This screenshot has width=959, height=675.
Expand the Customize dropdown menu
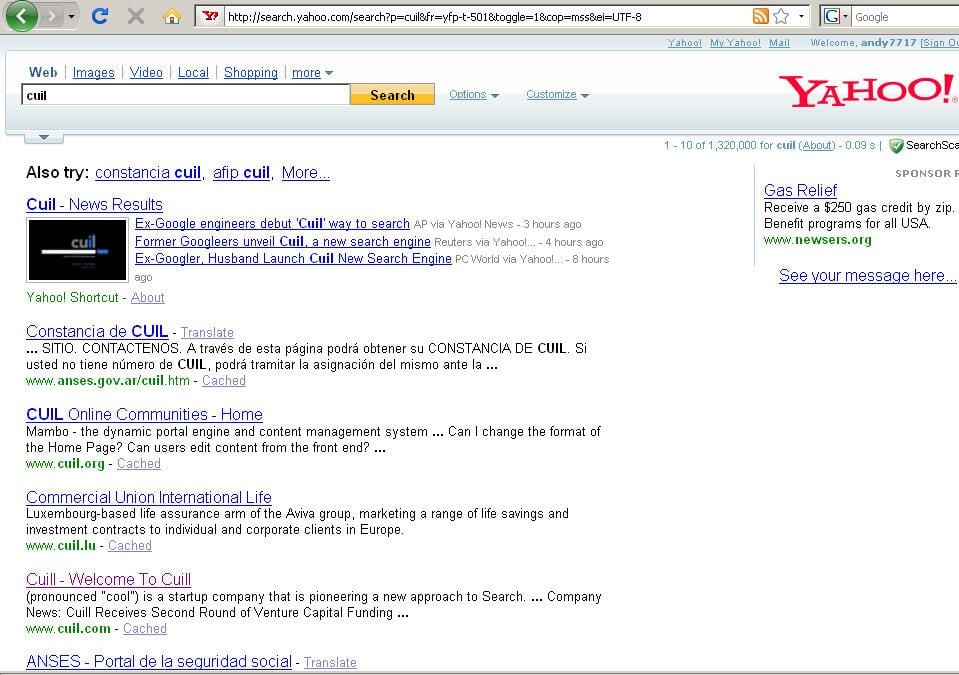pyautogui.click(x=557, y=95)
